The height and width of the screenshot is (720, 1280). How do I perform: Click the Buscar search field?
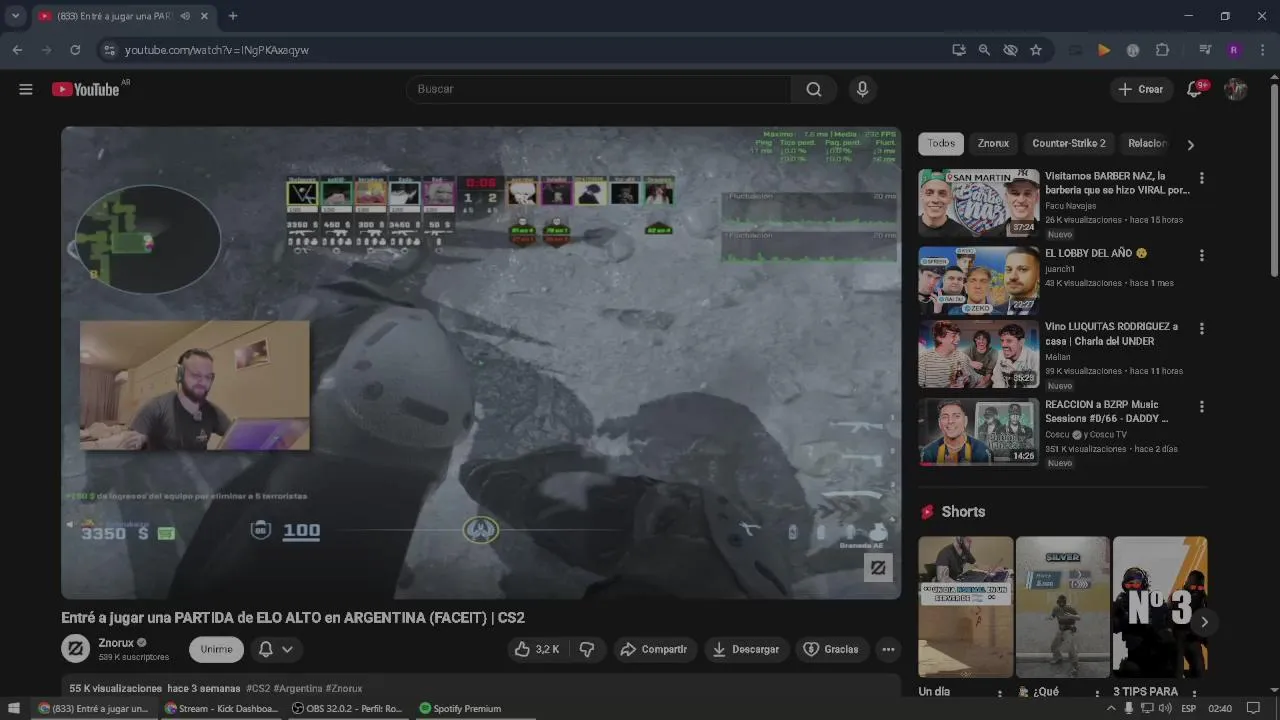tap(598, 89)
